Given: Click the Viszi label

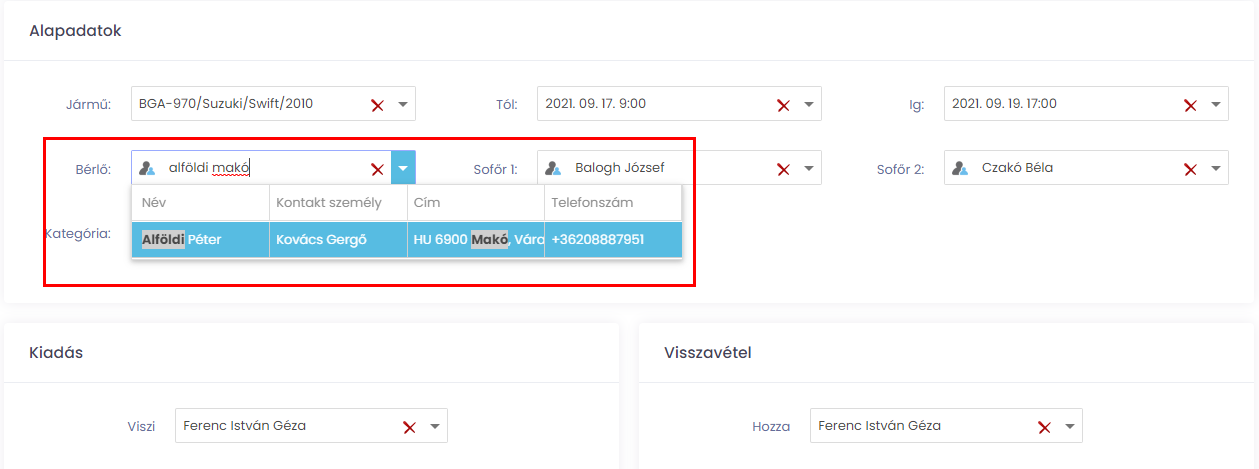Looking at the screenshot, I should [141, 426].
